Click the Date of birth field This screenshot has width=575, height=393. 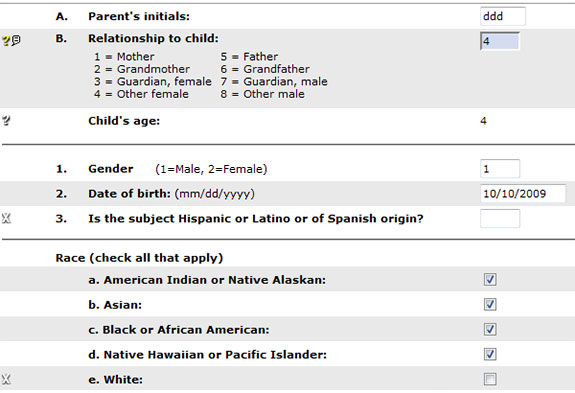pyautogui.click(x=523, y=194)
